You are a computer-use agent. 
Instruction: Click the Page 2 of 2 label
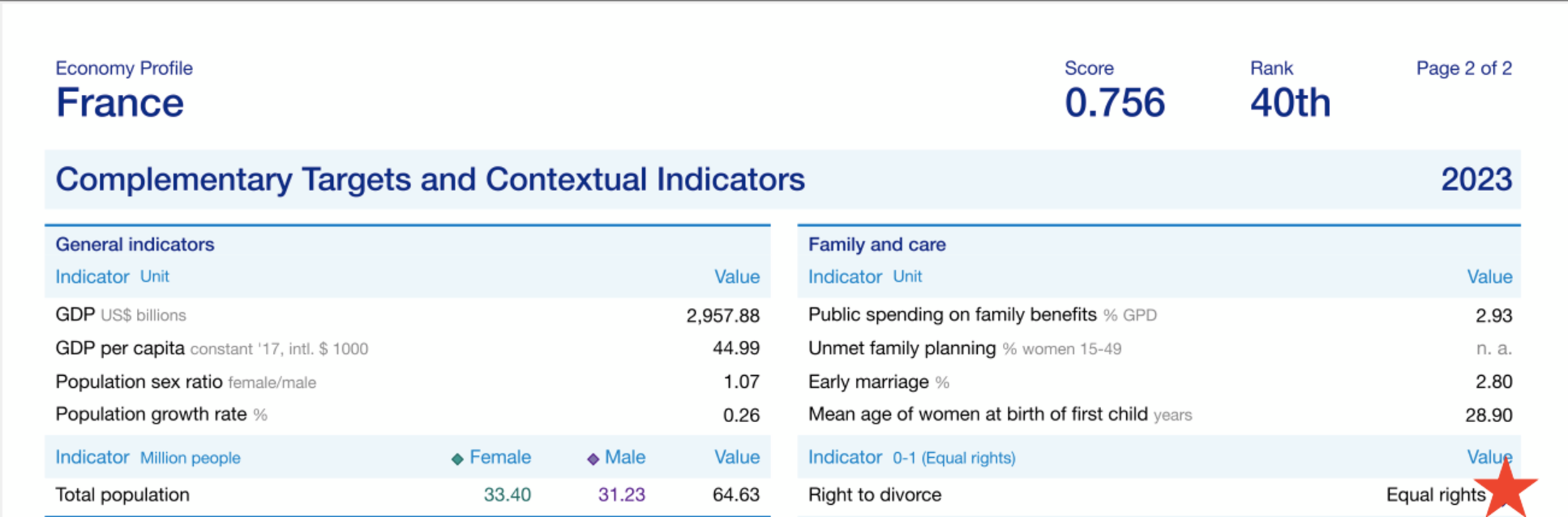click(x=1463, y=68)
